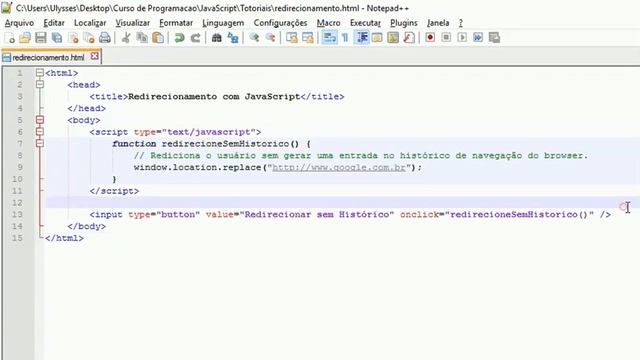Viewport: 640px width, 360px height.
Task: Click the title text Redirecionamento com JavaScript
Action: [x=214, y=97]
